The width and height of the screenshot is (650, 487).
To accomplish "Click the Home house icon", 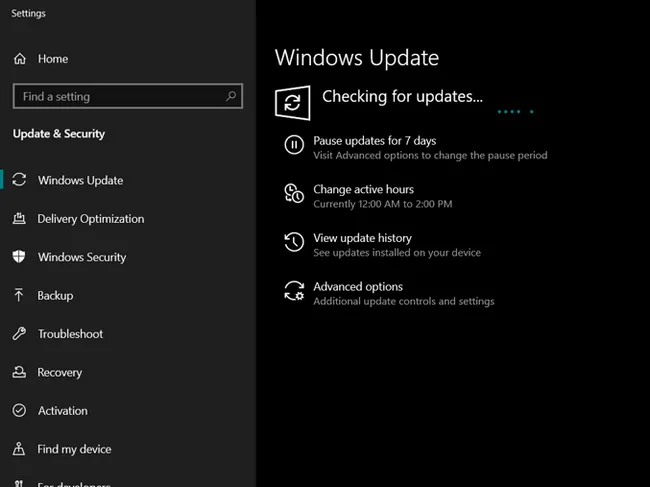I will [x=19, y=59].
